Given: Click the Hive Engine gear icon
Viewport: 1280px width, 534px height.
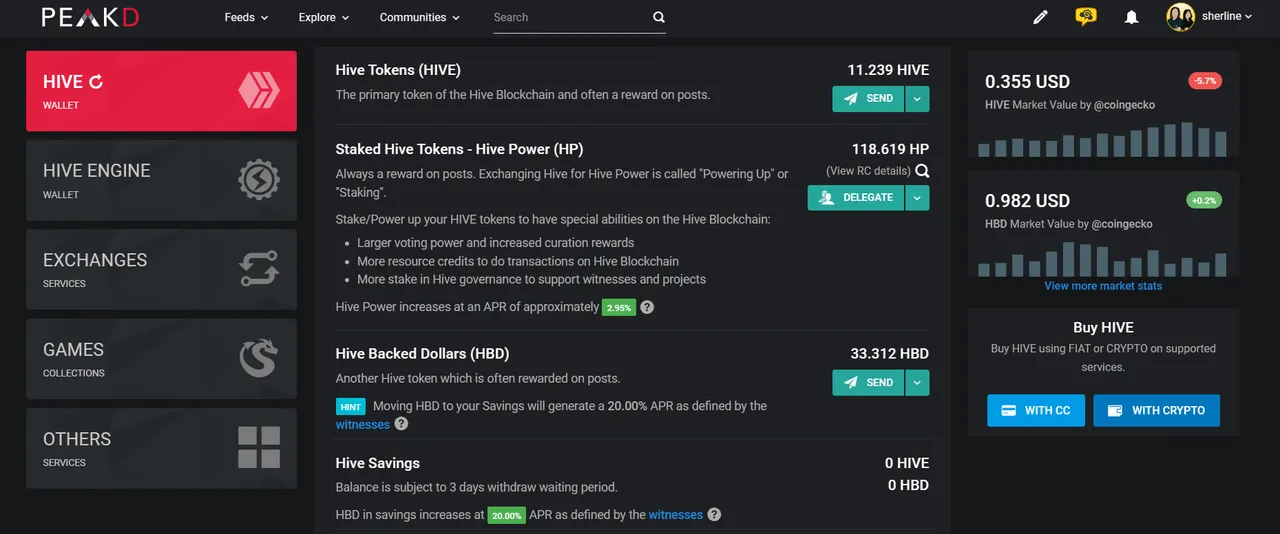Looking at the screenshot, I should [259, 180].
